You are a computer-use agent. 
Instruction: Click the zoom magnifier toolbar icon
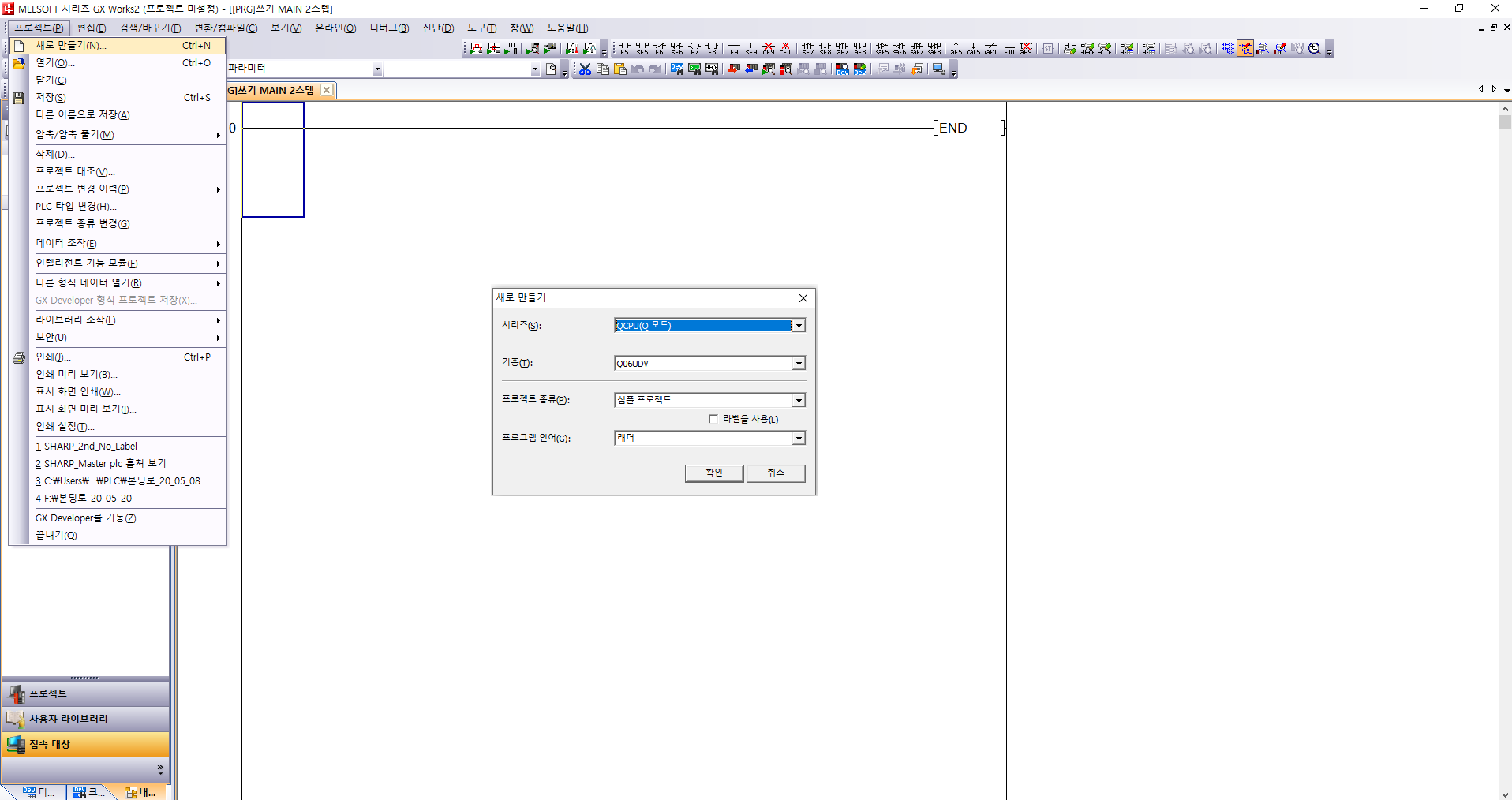1315,48
